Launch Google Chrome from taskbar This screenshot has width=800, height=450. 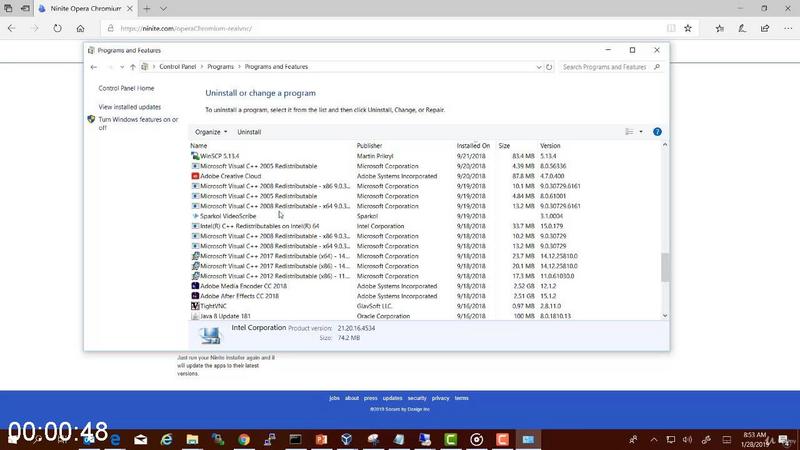(x=244, y=439)
